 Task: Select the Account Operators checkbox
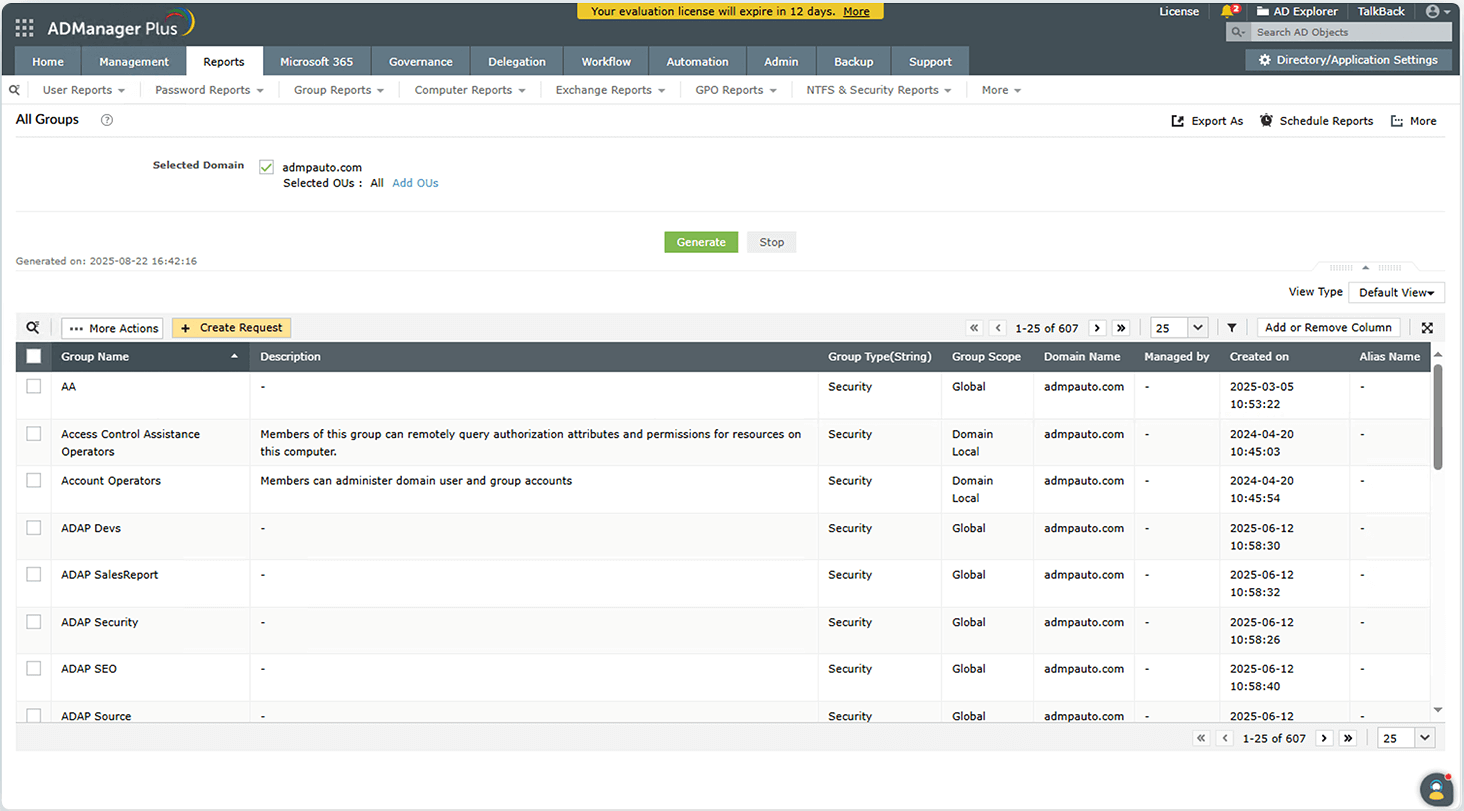tap(34, 480)
